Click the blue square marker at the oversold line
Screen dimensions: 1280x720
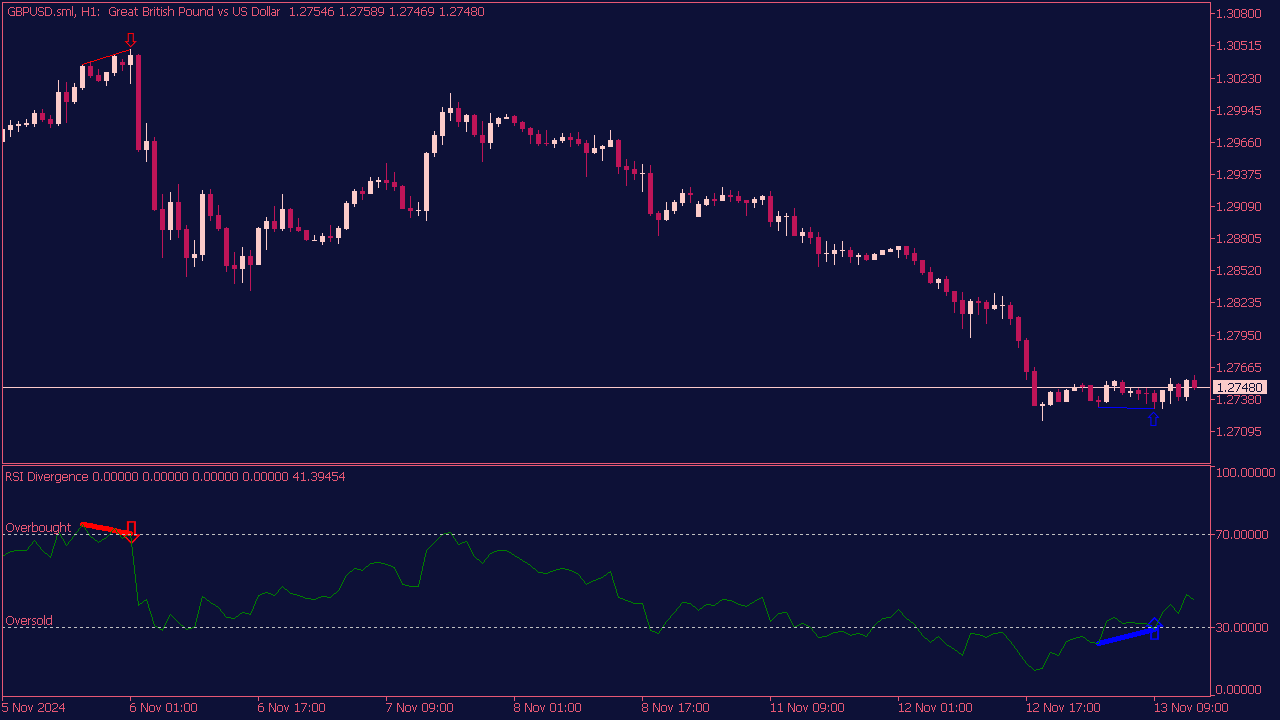[1154, 630]
